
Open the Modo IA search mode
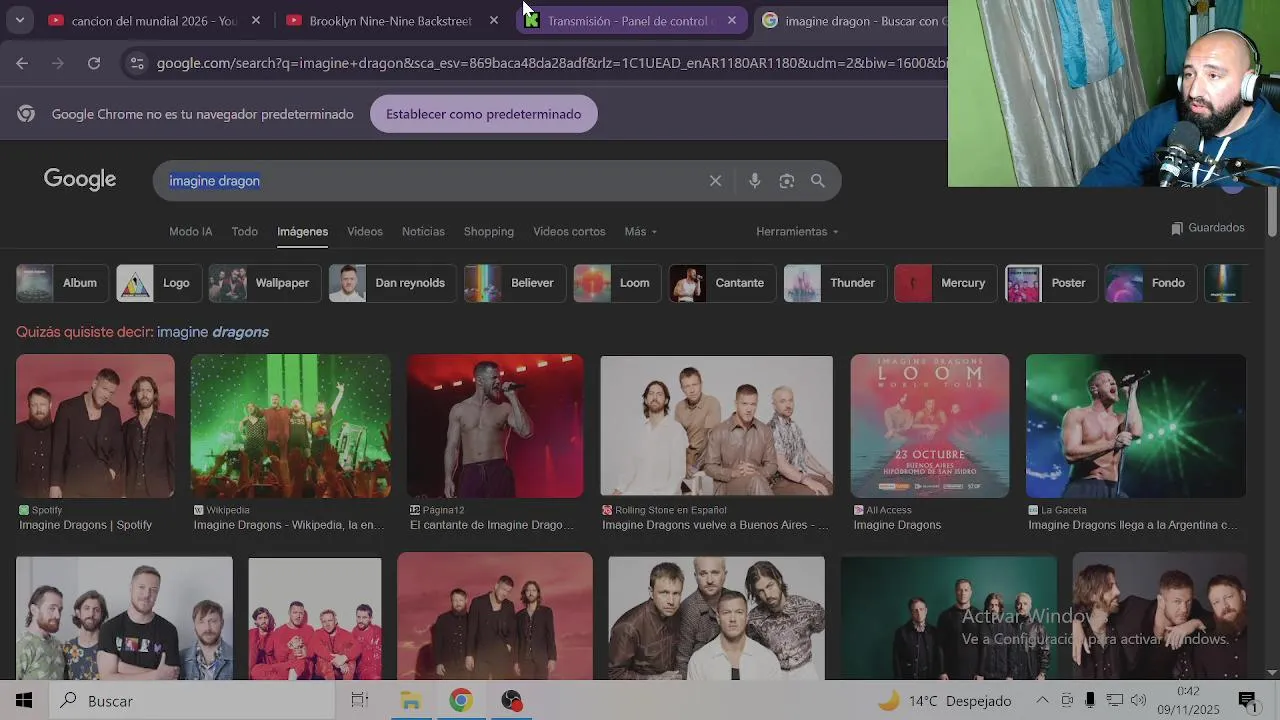[191, 231]
